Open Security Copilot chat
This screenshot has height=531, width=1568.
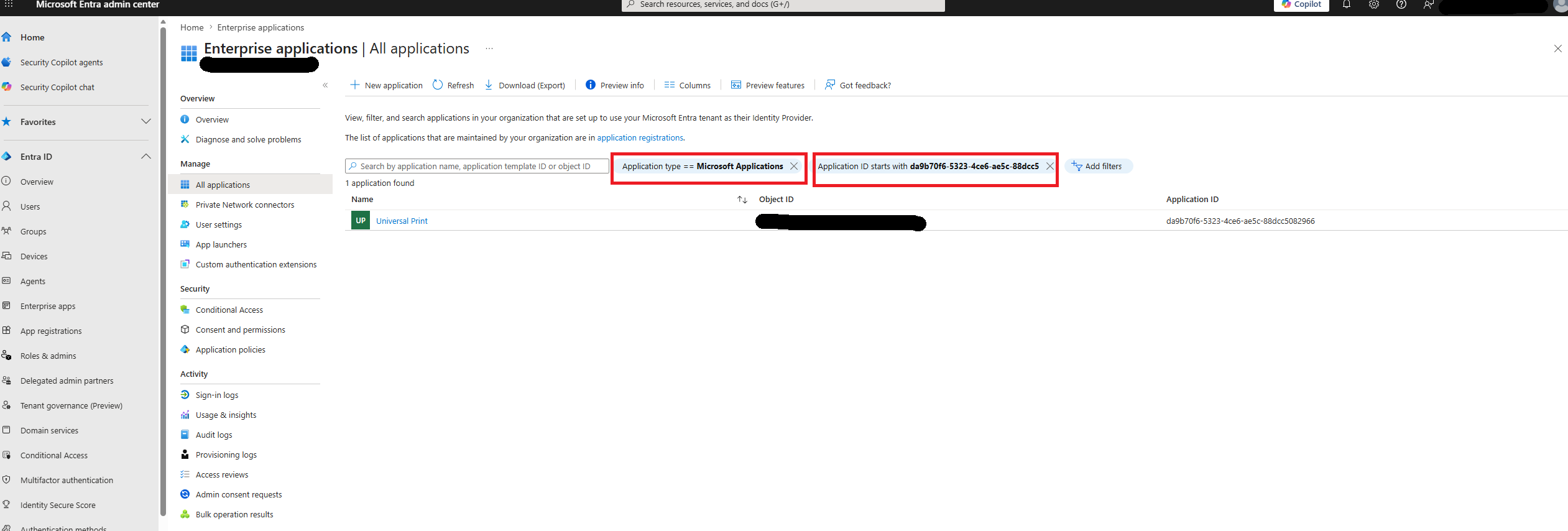[x=57, y=87]
